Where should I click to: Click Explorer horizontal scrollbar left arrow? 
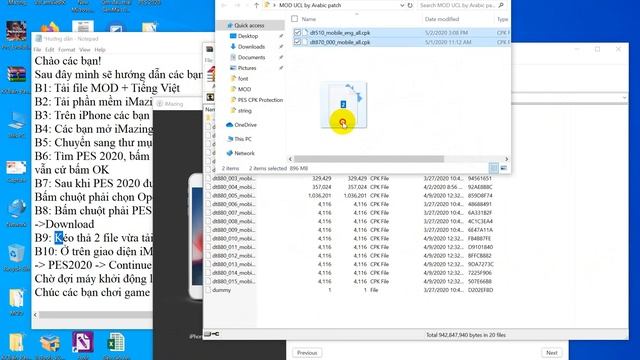click(x=291, y=159)
